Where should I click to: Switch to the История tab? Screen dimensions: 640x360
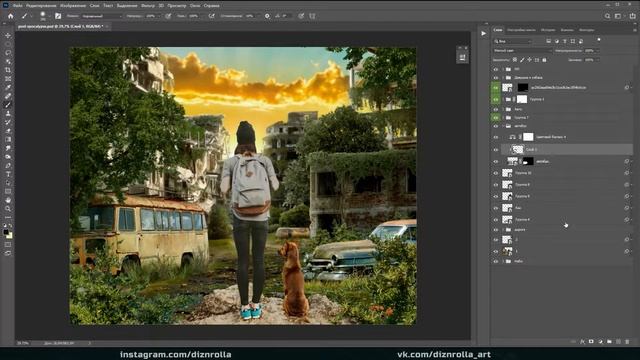click(548, 30)
